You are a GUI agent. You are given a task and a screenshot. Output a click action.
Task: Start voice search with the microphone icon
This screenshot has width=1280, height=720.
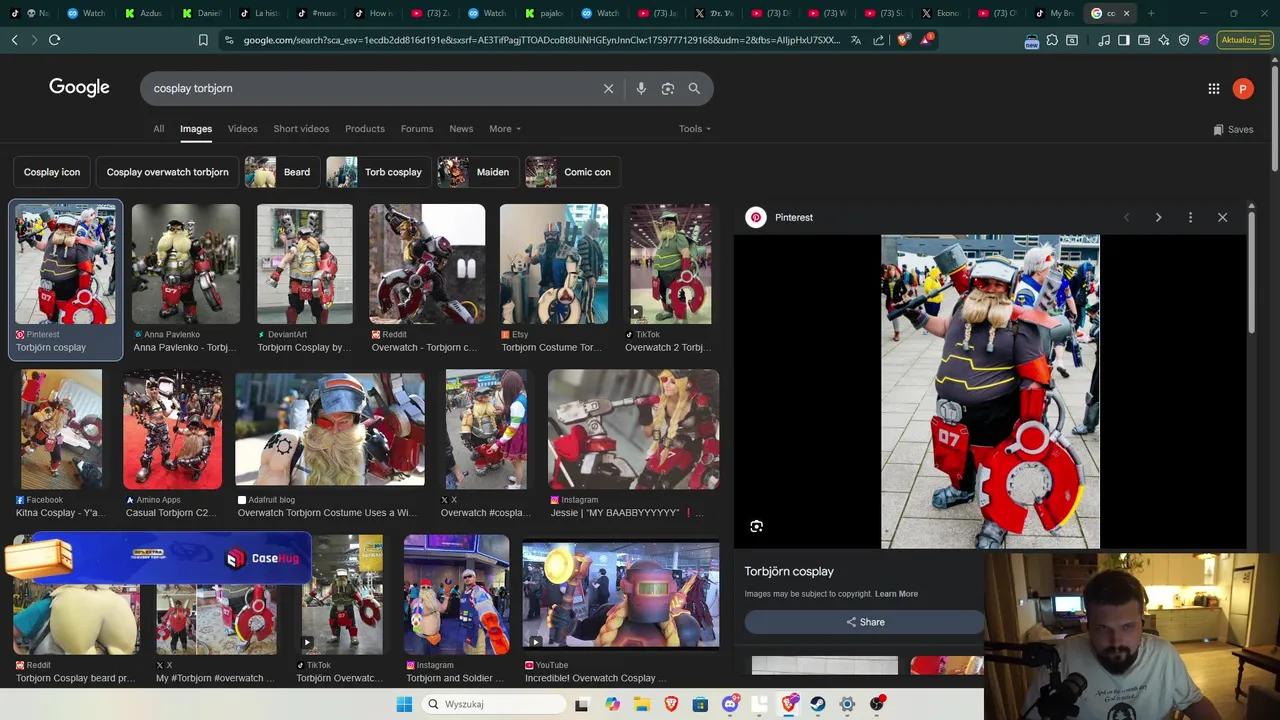(641, 88)
